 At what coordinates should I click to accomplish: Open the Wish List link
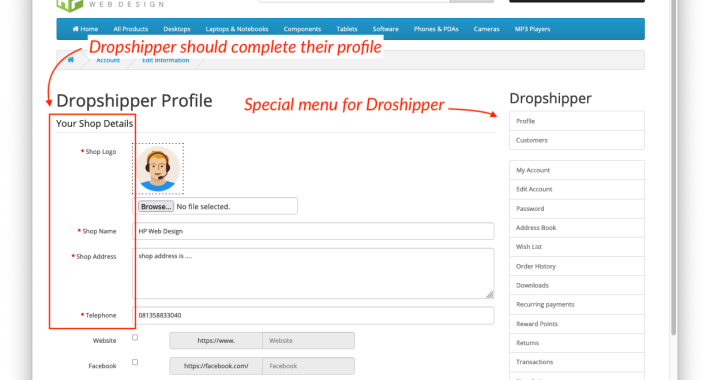577,247
